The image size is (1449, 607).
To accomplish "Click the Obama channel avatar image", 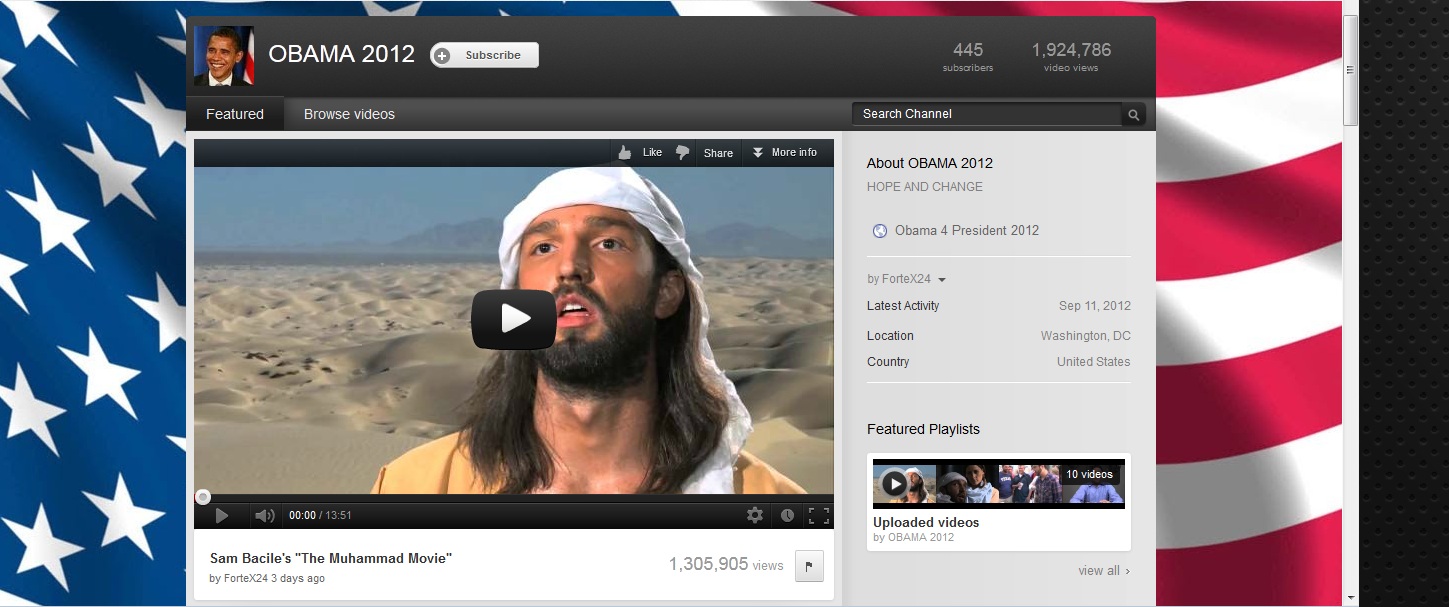I will 224,56.
